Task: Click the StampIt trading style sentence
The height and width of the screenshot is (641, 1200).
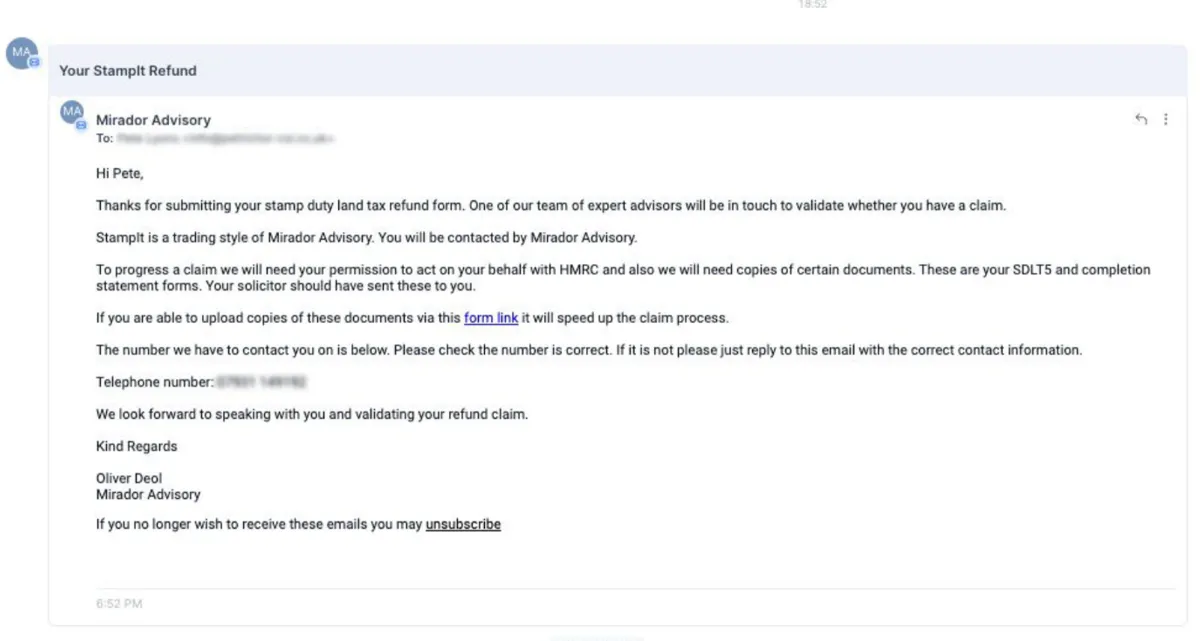Action: 366,238
